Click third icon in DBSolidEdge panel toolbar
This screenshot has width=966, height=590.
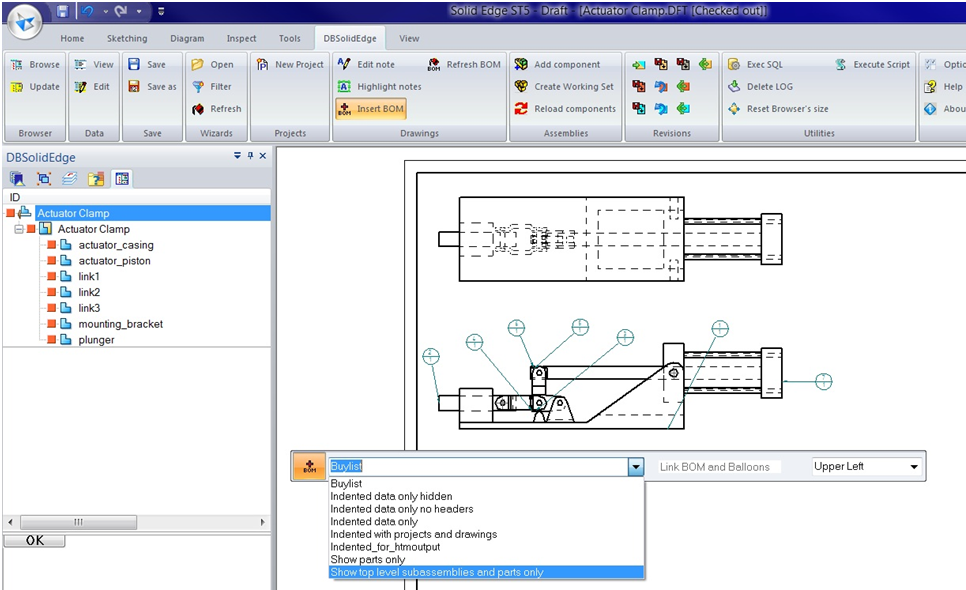point(70,179)
